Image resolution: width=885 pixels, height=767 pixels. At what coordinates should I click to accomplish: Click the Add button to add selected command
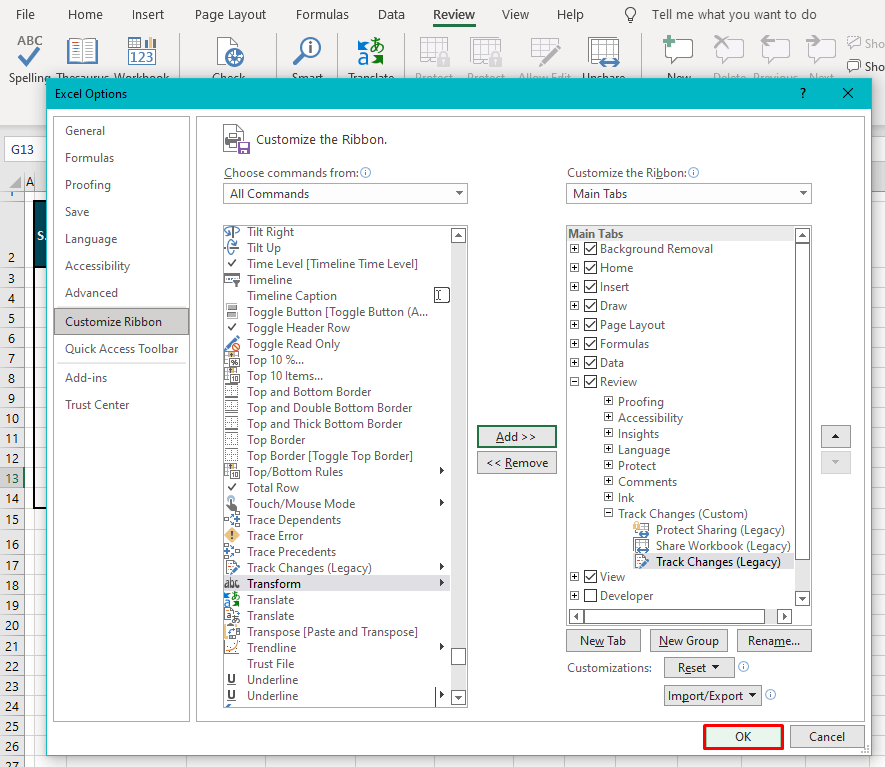516,436
